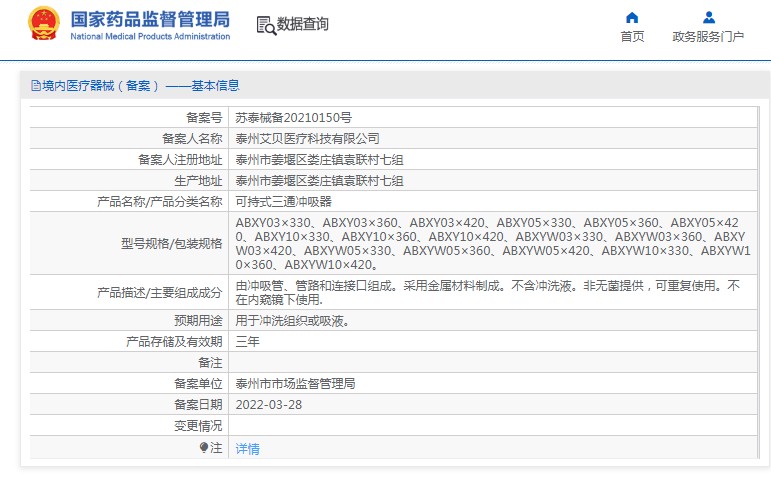Click label 备案人注册地址
The image size is (771, 477).
coord(180,160)
